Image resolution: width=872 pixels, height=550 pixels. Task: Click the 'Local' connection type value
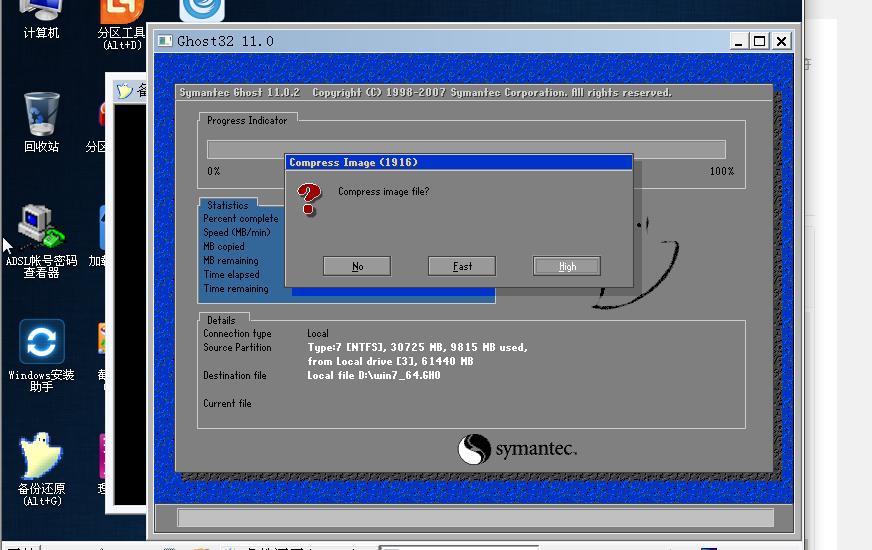click(318, 334)
